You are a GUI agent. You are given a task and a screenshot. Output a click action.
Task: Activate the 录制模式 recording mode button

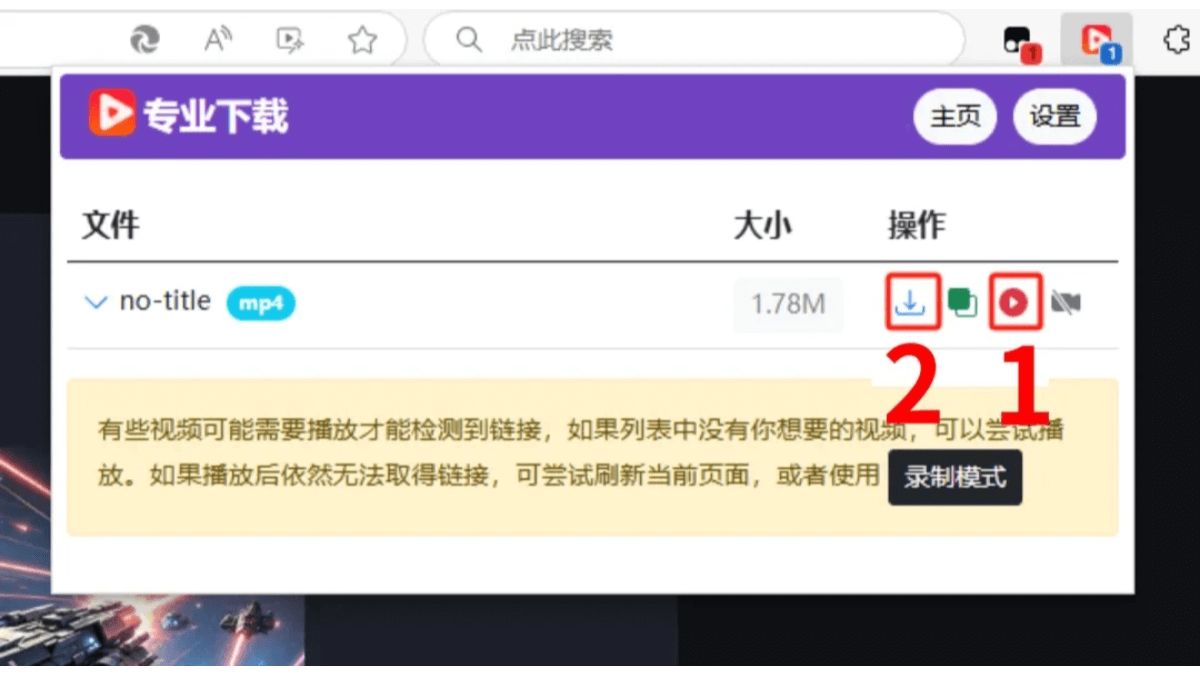click(955, 477)
